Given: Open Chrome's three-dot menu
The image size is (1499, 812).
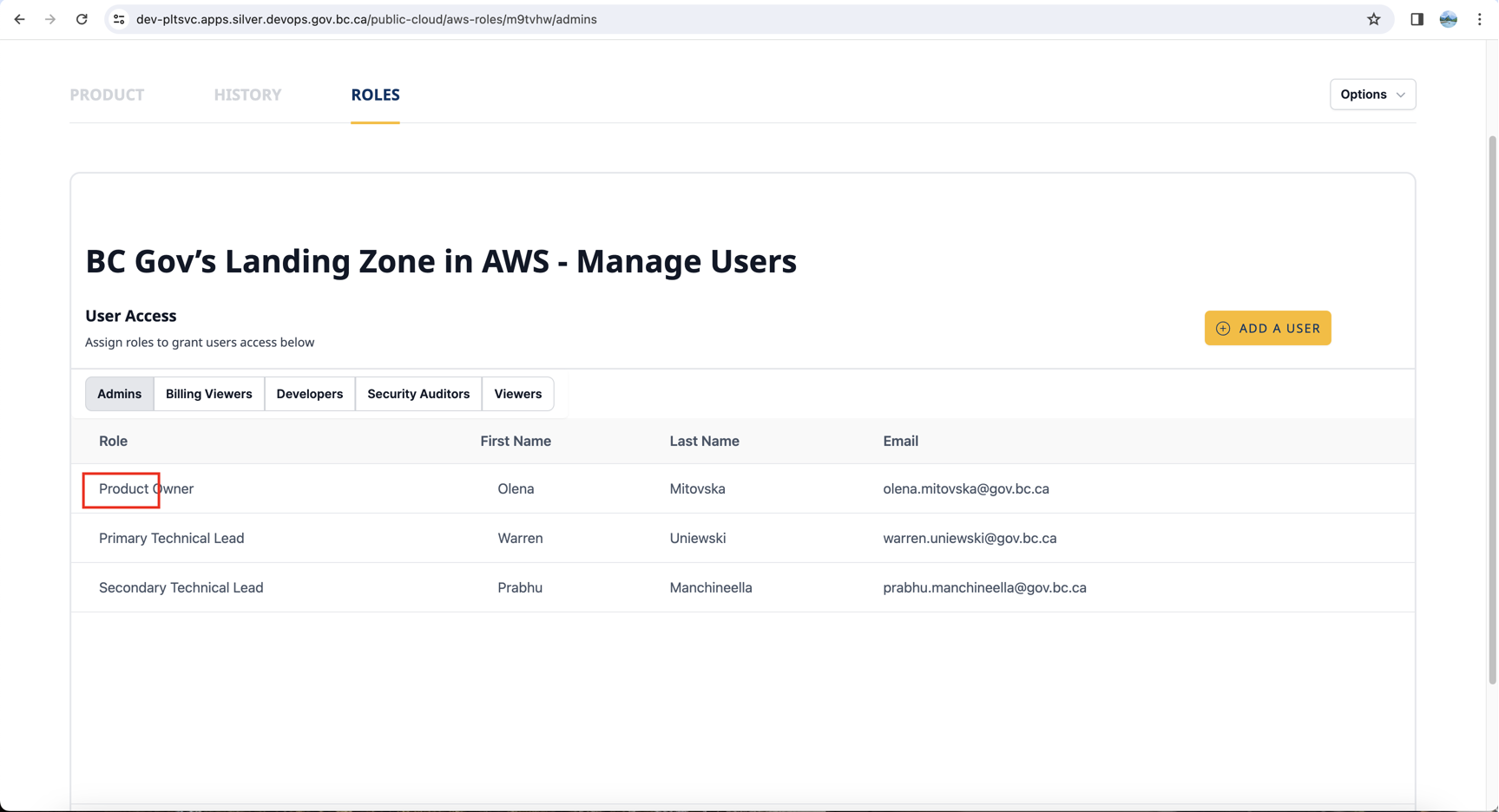Looking at the screenshot, I should tap(1480, 19).
